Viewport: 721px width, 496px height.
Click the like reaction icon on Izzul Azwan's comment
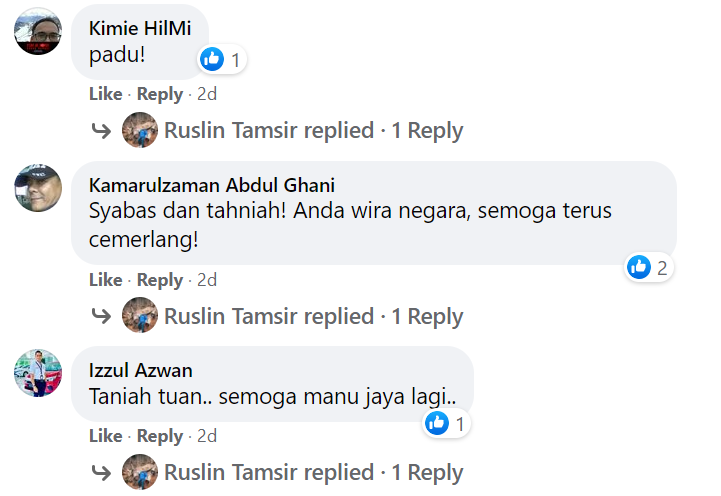437,424
